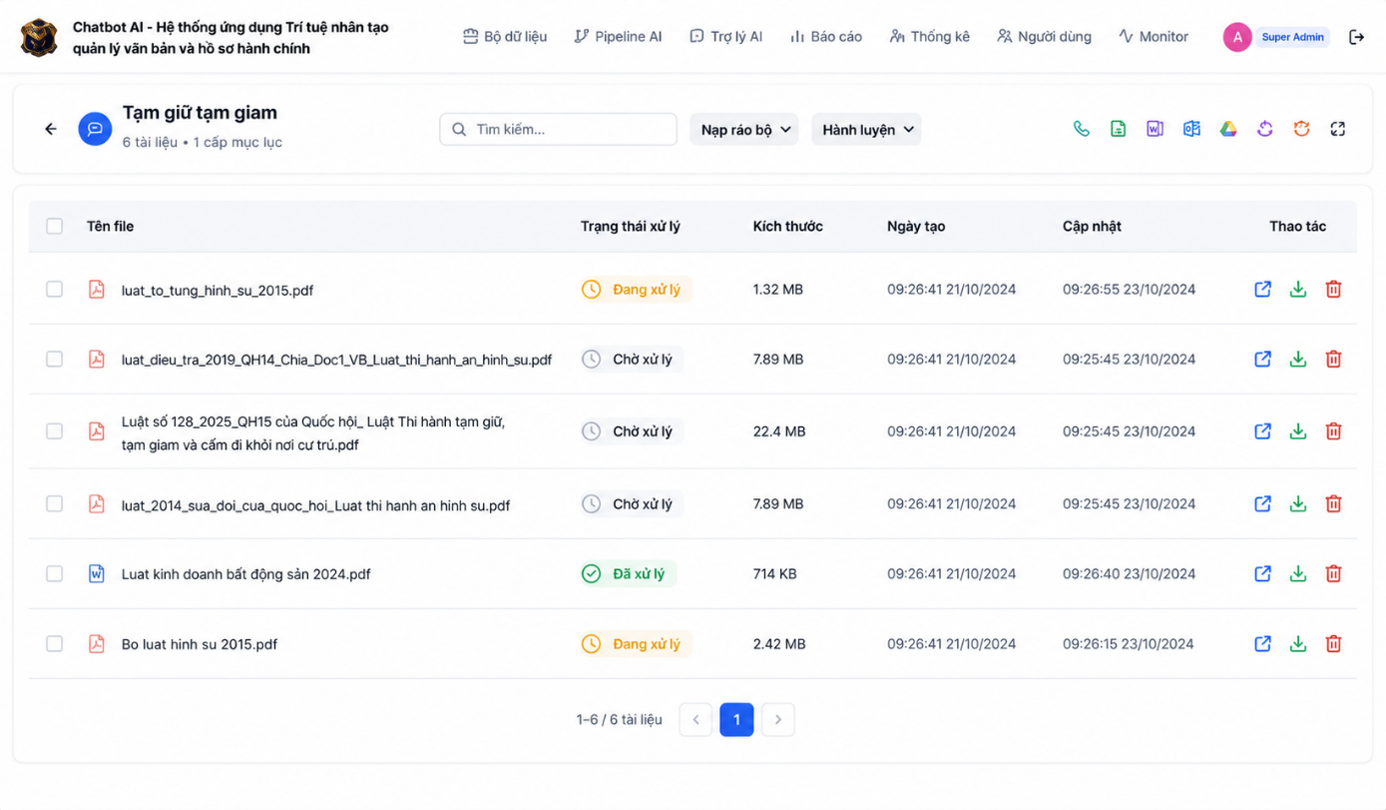Select page 1 in pagination
Viewport: 1386px width, 810px height.
coord(737,720)
